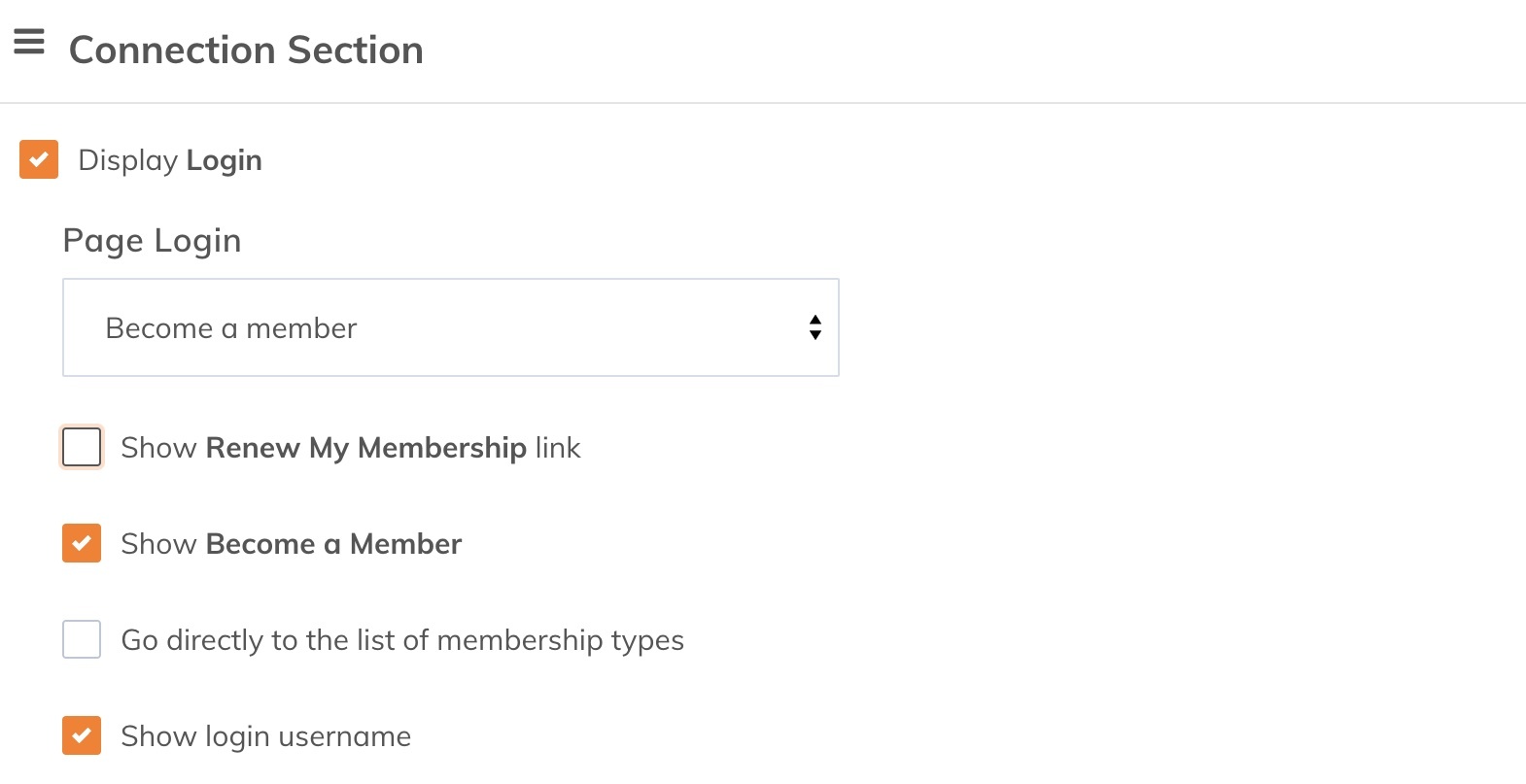Click the Display Login label text
Screen dimensions: 1526x784
pyautogui.click(x=169, y=160)
